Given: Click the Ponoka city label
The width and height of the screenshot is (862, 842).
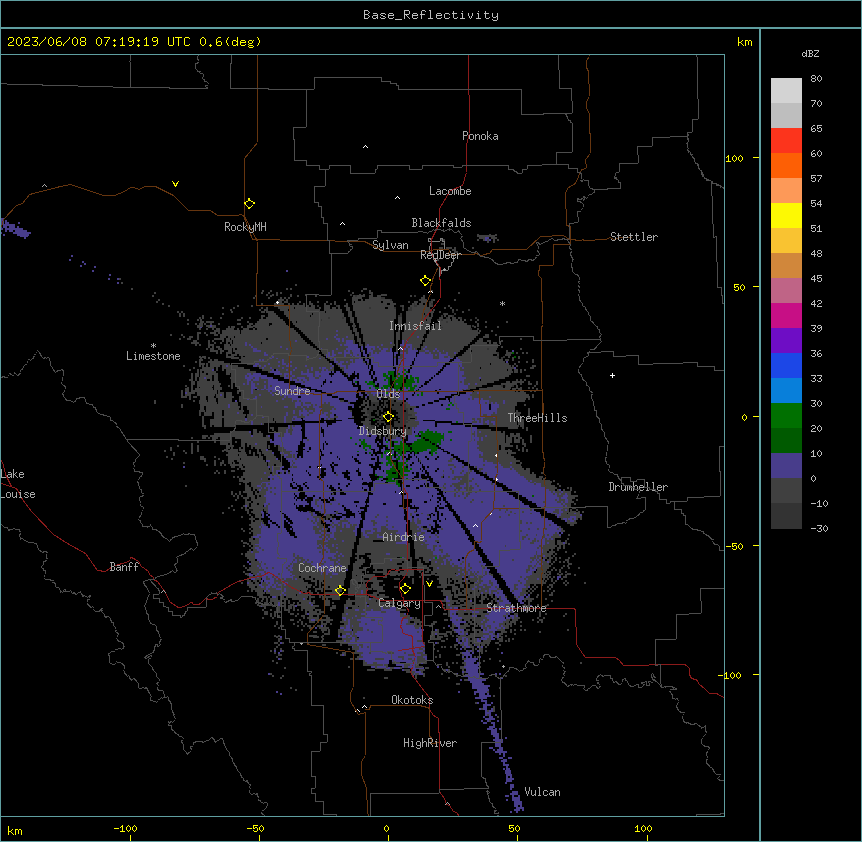Looking at the screenshot, I should [480, 136].
